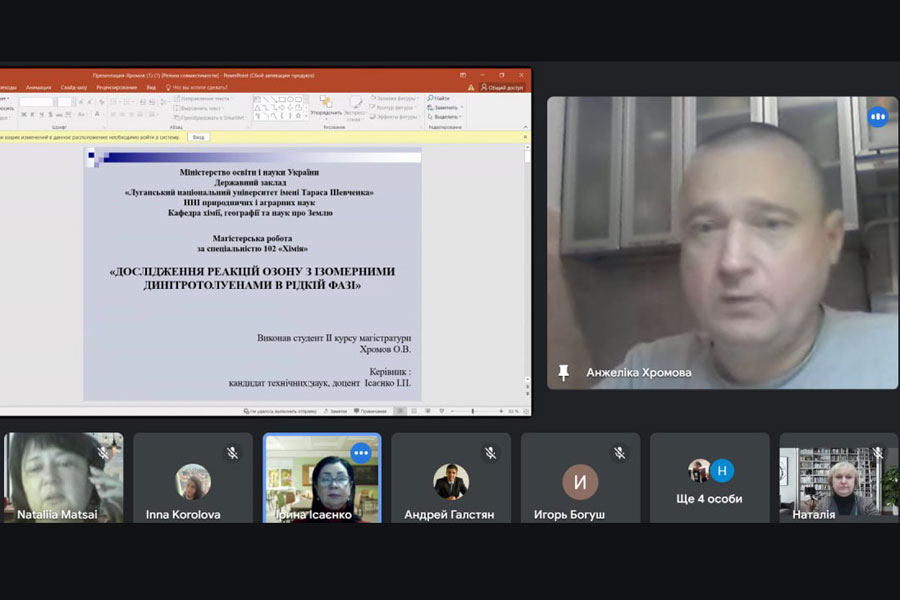This screenshot has height=600, width=900.
Task: Click slide title 'ДОСЛІДЖЕННЯ РЕАКЦІЙ ОЗОНУ' text
Action: tap(252, 278)
